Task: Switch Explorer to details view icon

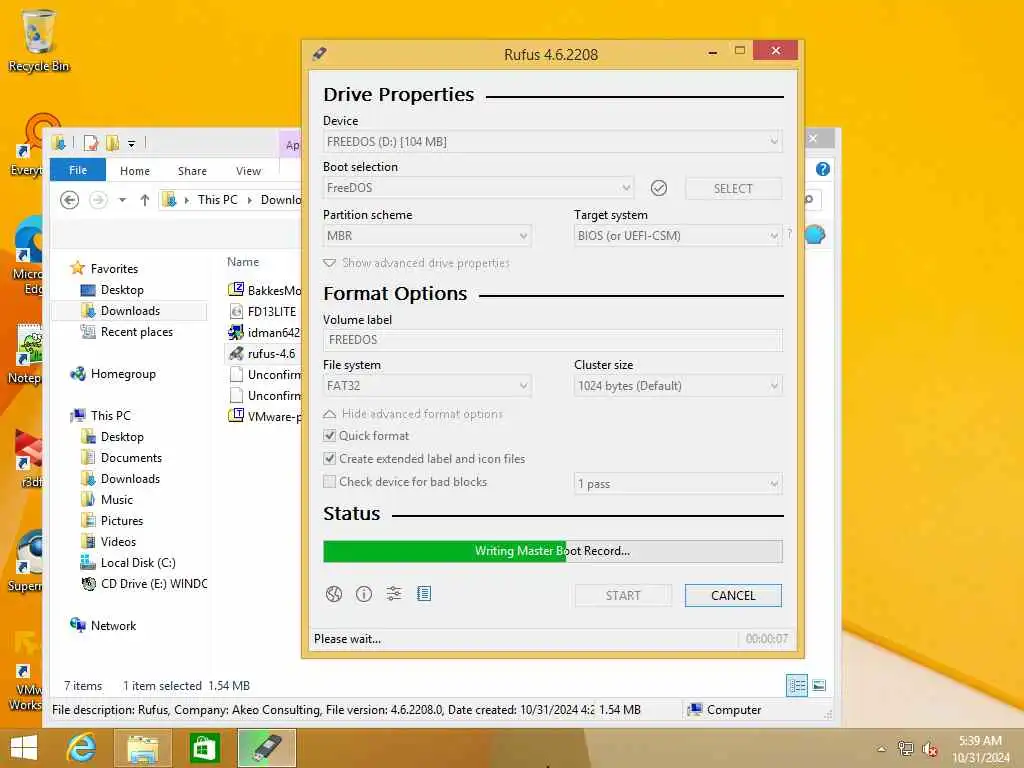Action: (x=797, y=686)
